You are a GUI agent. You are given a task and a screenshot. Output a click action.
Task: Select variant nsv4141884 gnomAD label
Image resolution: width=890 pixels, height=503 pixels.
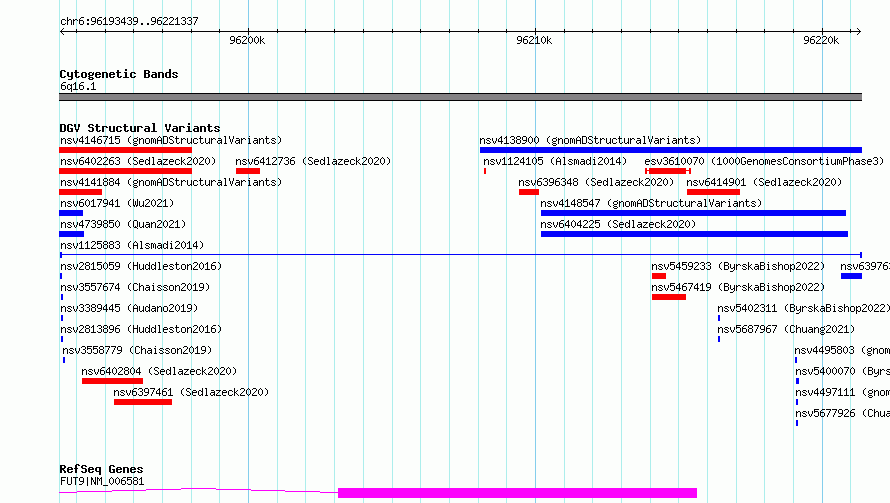(171, 182)
